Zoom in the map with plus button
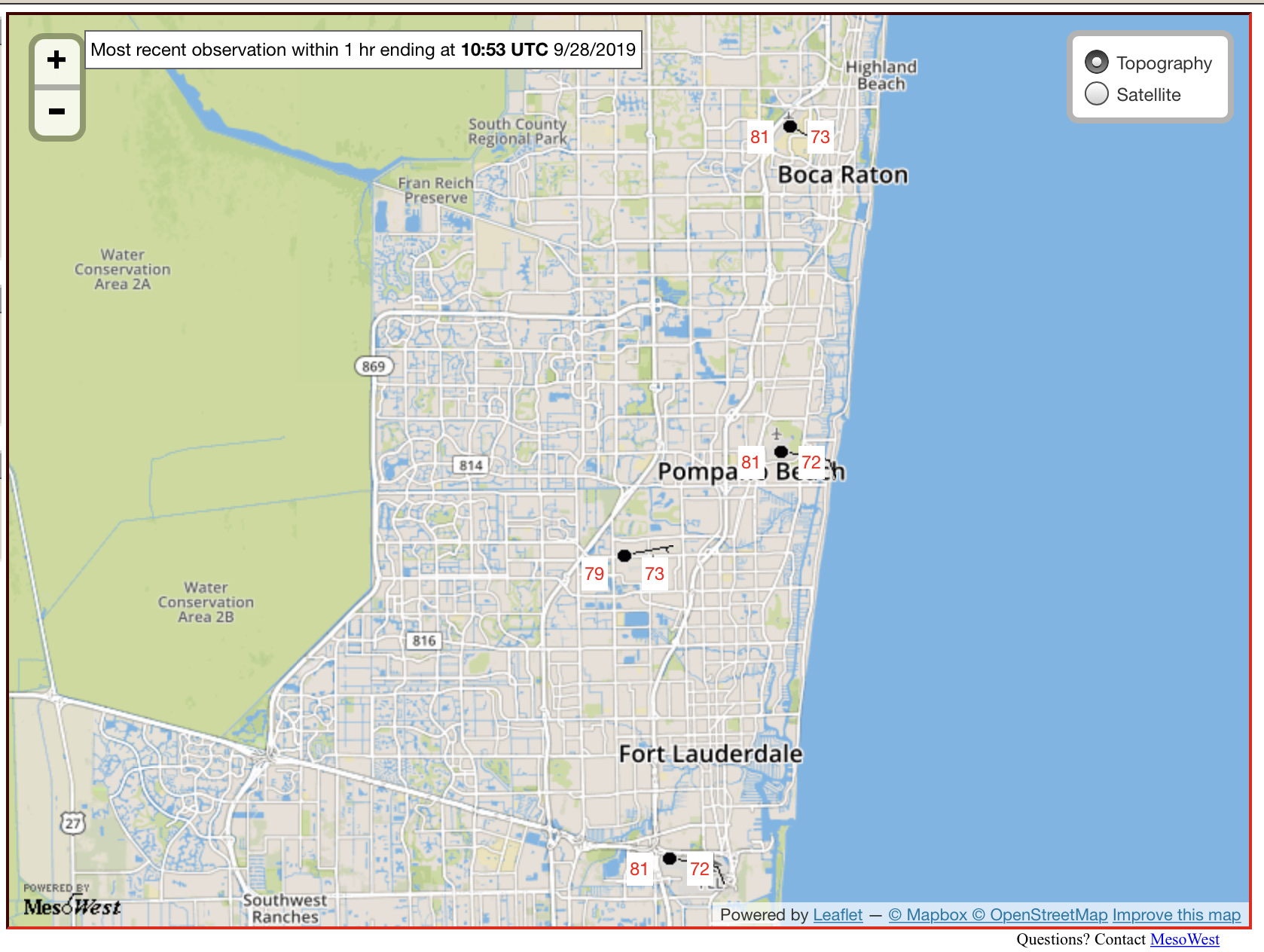 point(56,60)
